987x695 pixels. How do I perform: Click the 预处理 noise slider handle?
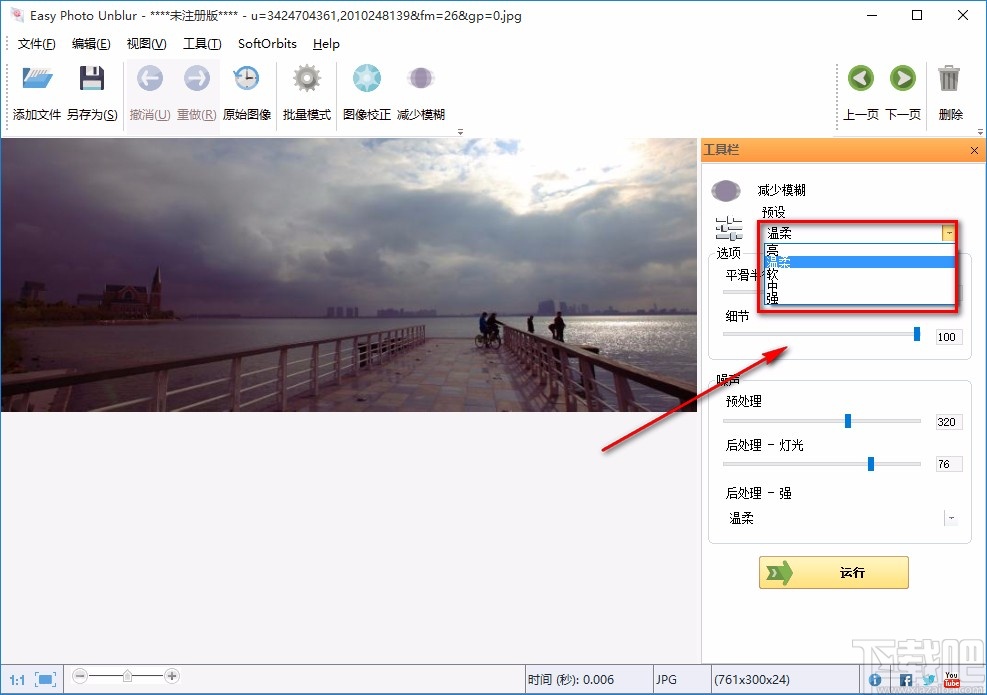click(849, 421)
